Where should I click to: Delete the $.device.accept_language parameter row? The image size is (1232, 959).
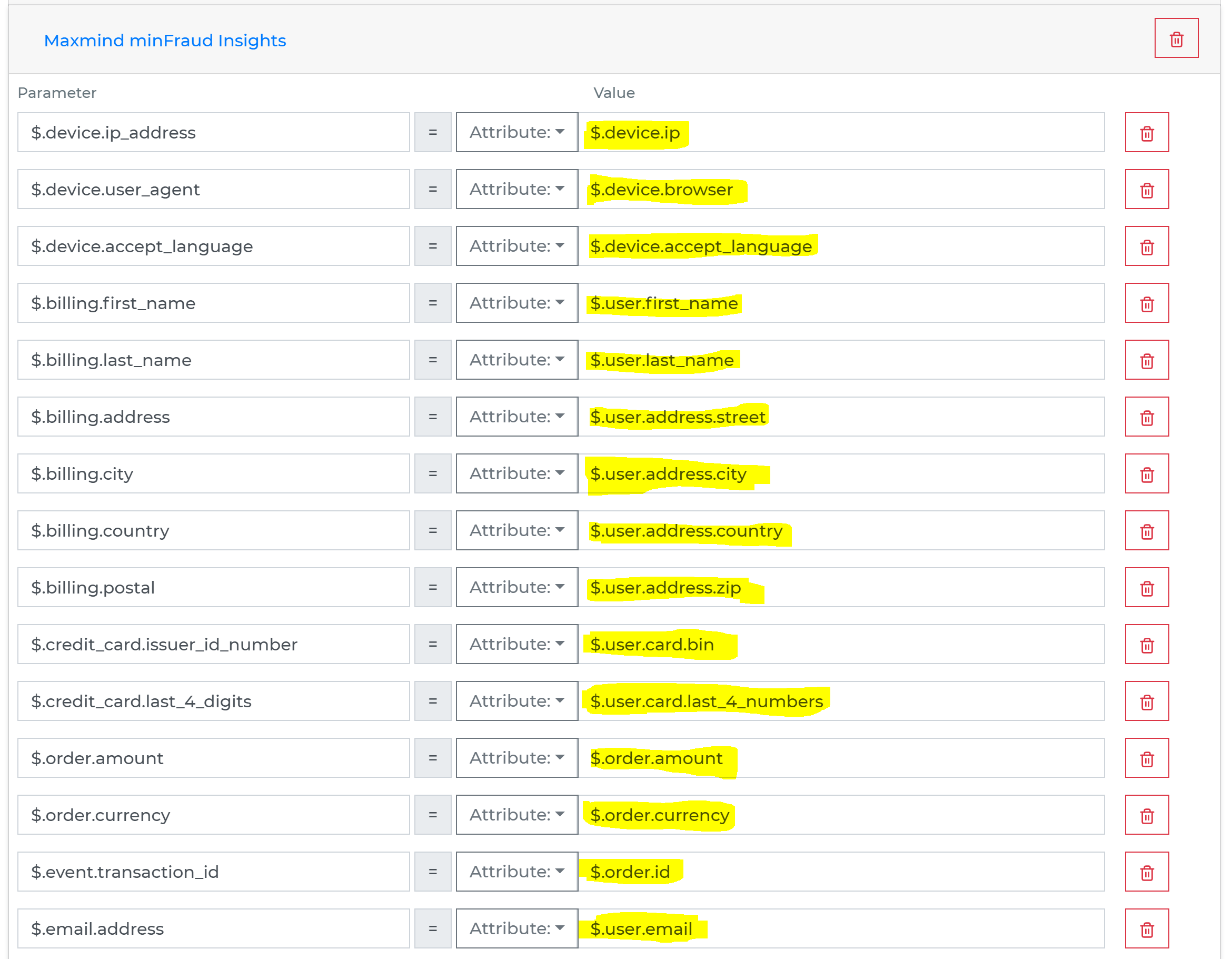tap(1147, 246)
